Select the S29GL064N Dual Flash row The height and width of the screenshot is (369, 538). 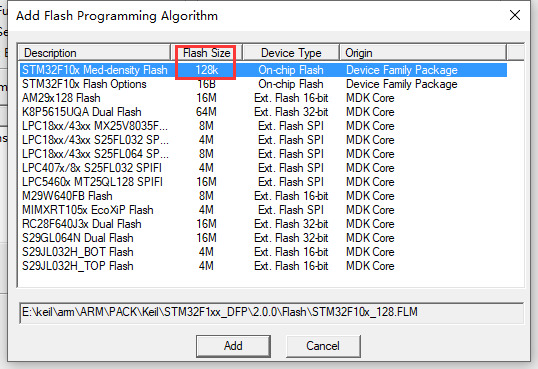(263, 238)
